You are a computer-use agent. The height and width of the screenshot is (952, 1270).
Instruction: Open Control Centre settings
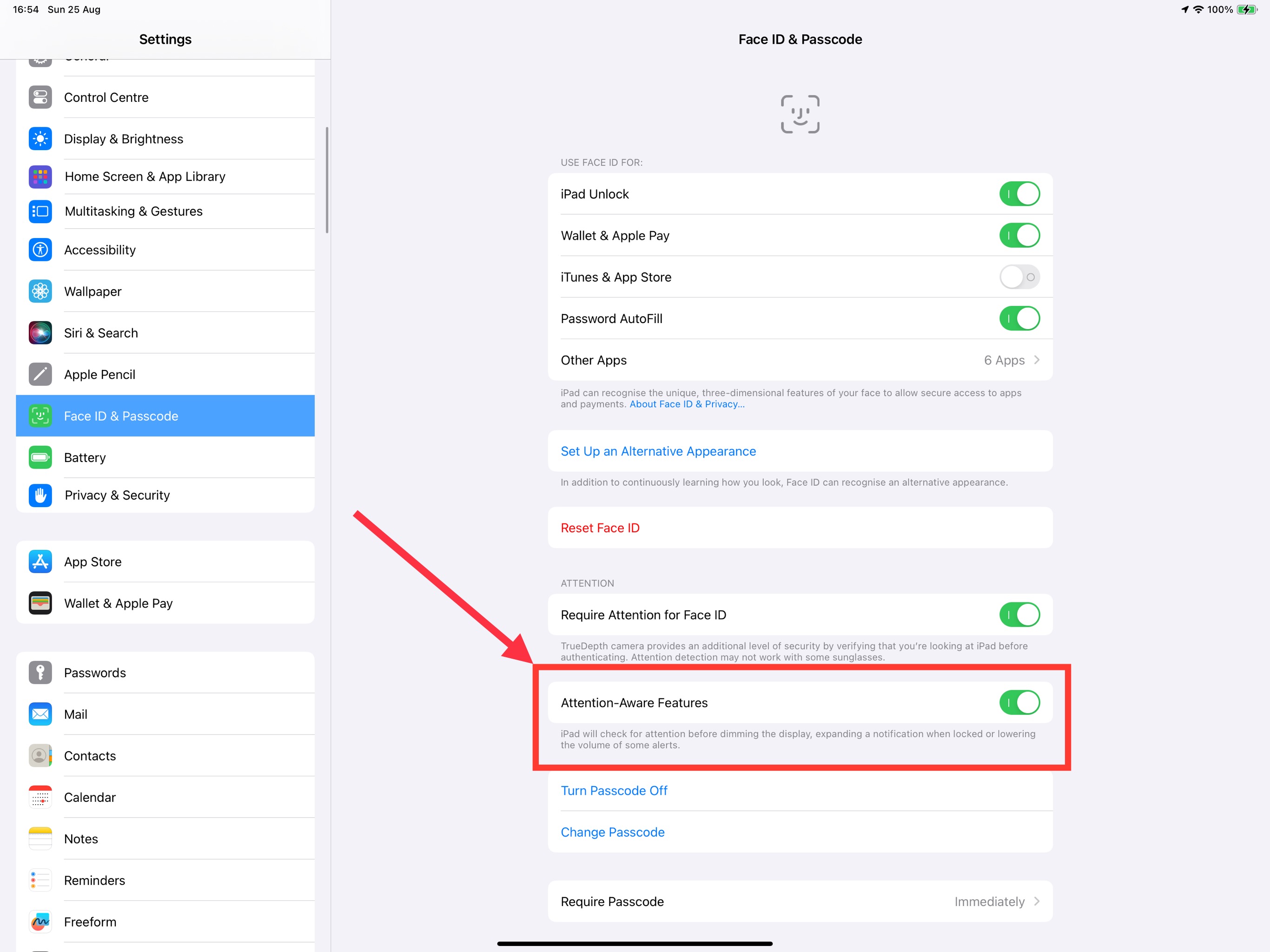pos(165,97)
